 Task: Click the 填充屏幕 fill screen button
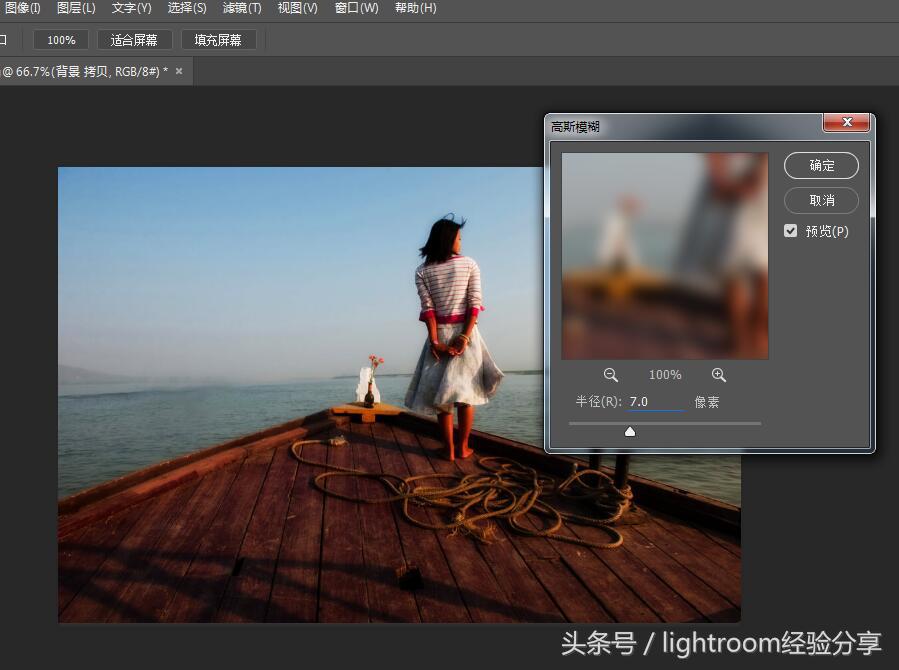[218, 40]
